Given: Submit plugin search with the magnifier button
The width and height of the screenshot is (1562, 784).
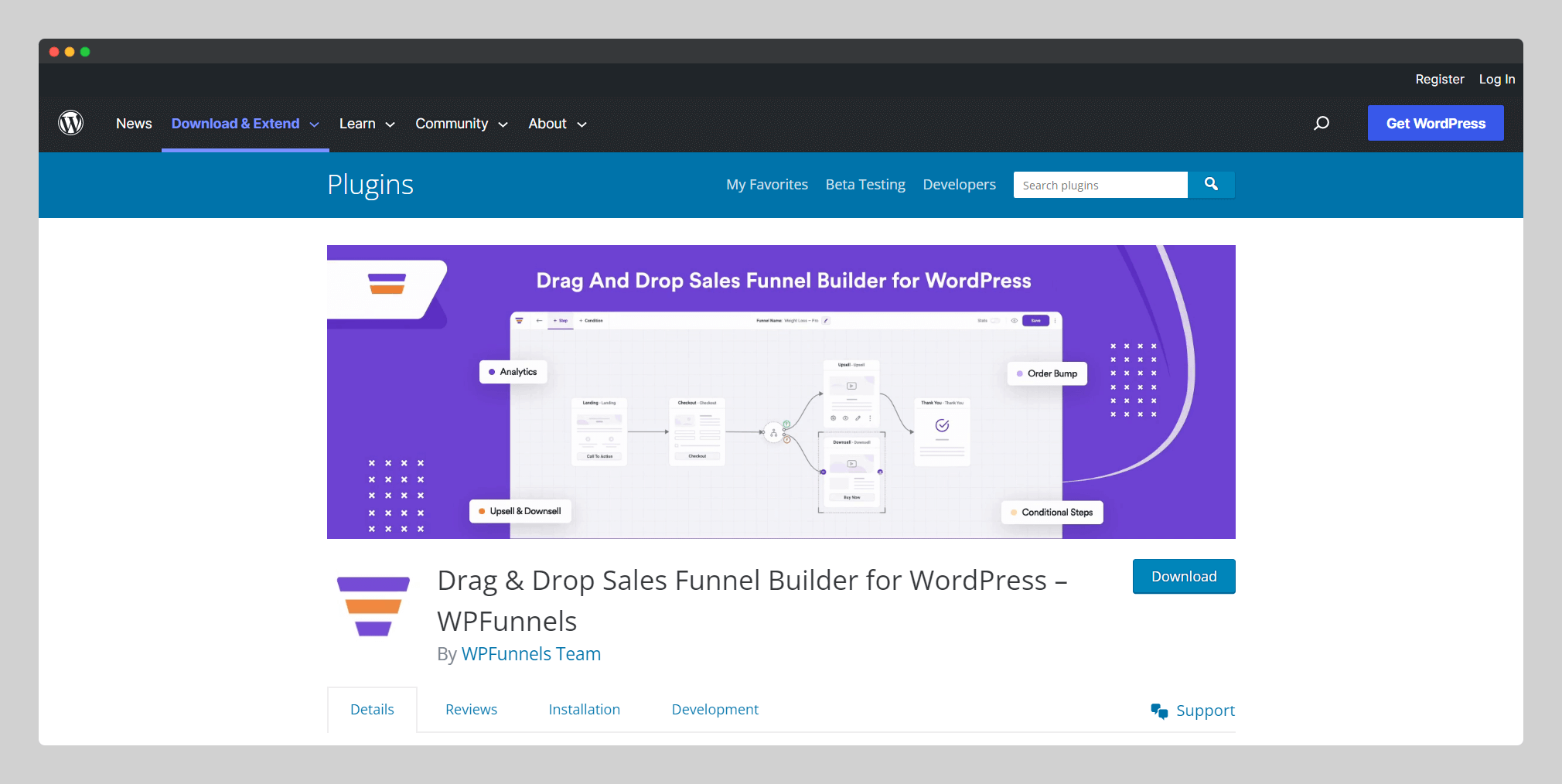Looking at the screenshot, I should (x=1210, y=184).
